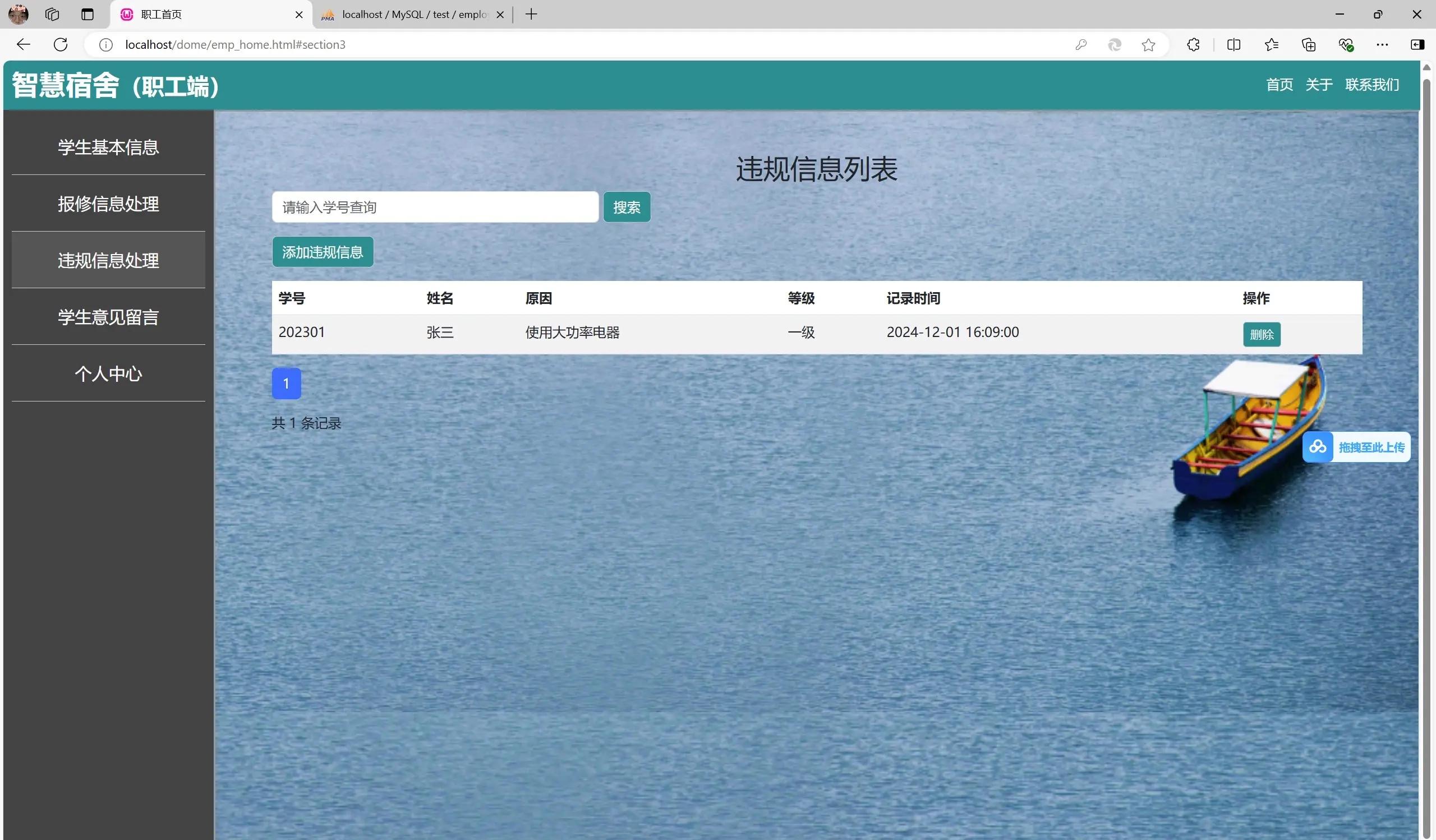Go to 个人中心 in sidebar
The width and height of the screenshot is (1436, 840).
(108, 373)
